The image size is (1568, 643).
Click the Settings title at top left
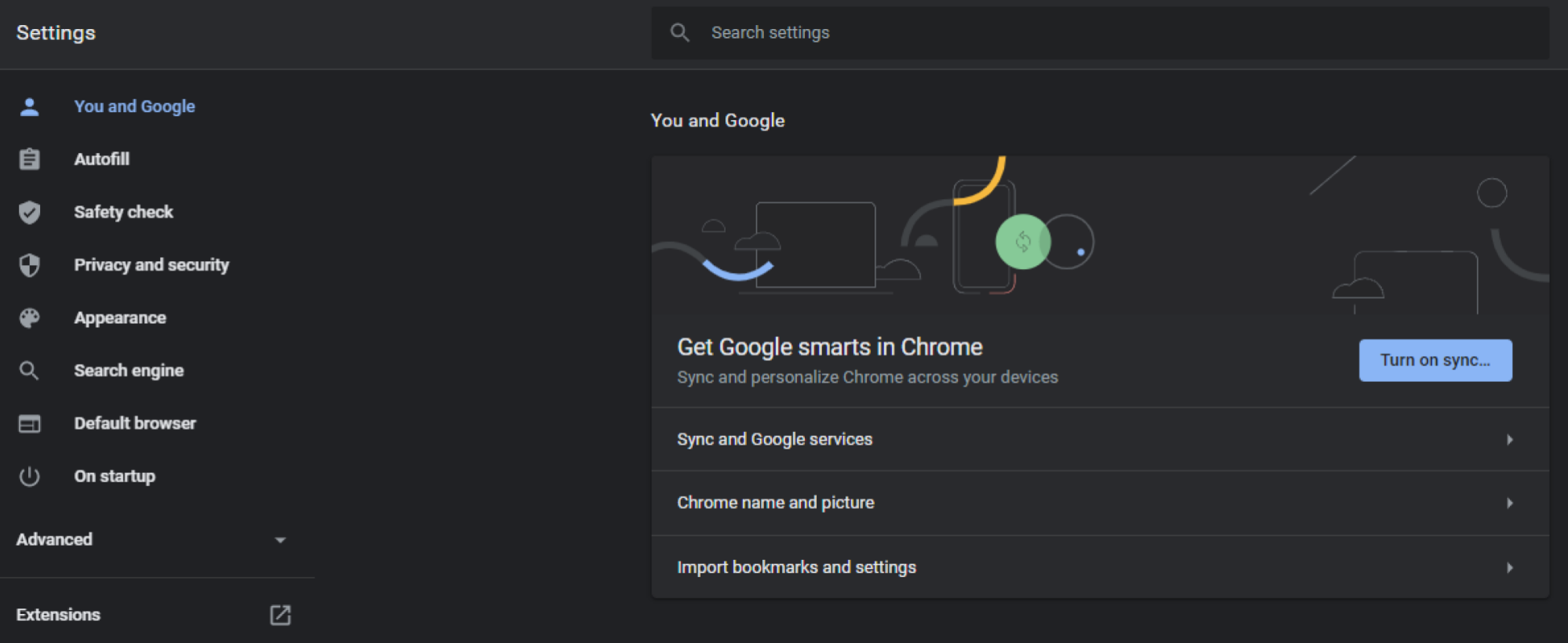[x=56, y=33]
